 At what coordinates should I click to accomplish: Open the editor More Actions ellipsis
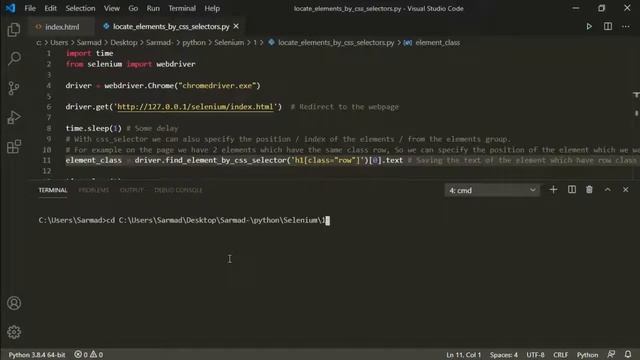click(626, 27)
